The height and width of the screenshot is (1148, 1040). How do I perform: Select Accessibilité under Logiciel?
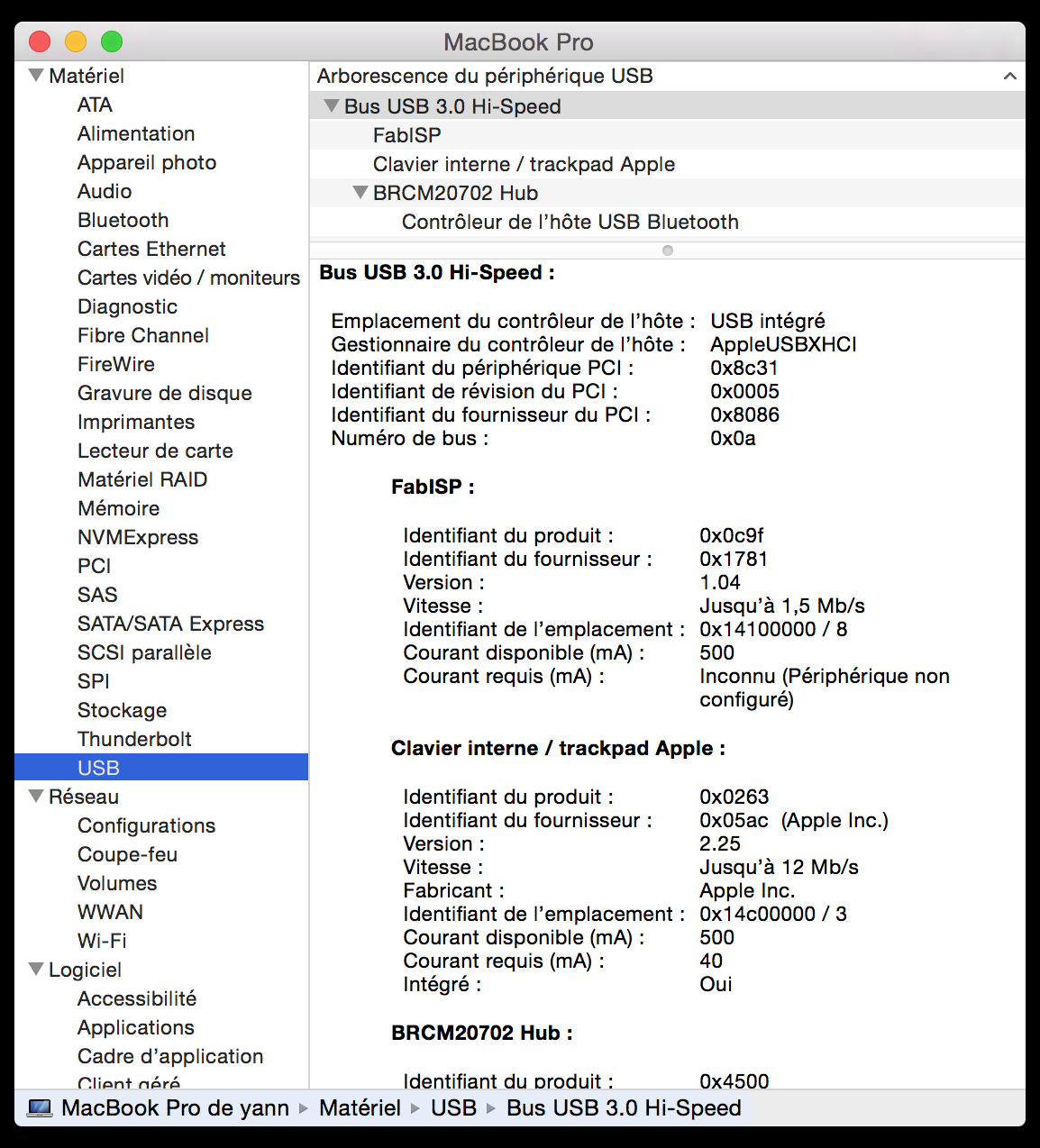tap(137, 998)
